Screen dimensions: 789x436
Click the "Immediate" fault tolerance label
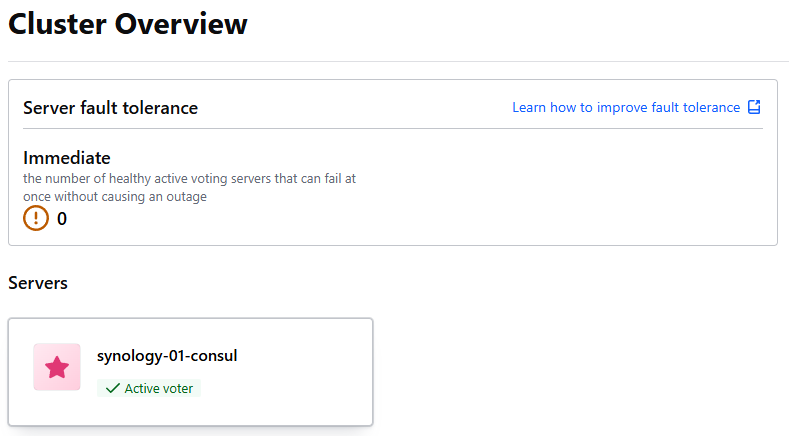[67, 158]
